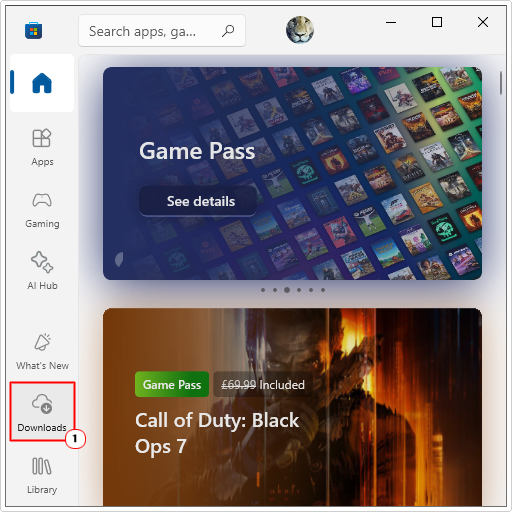Open the Apps section

click(x=42, y=147)
